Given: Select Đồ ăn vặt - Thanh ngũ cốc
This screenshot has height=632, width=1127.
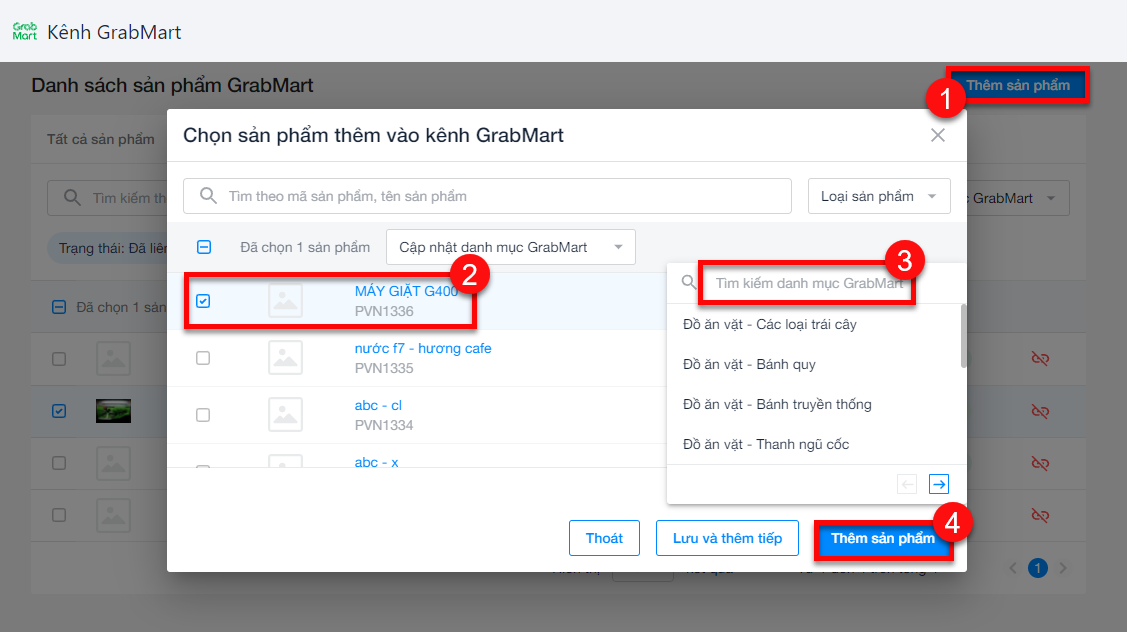Looking at the screenshot, I should [766, 444].
